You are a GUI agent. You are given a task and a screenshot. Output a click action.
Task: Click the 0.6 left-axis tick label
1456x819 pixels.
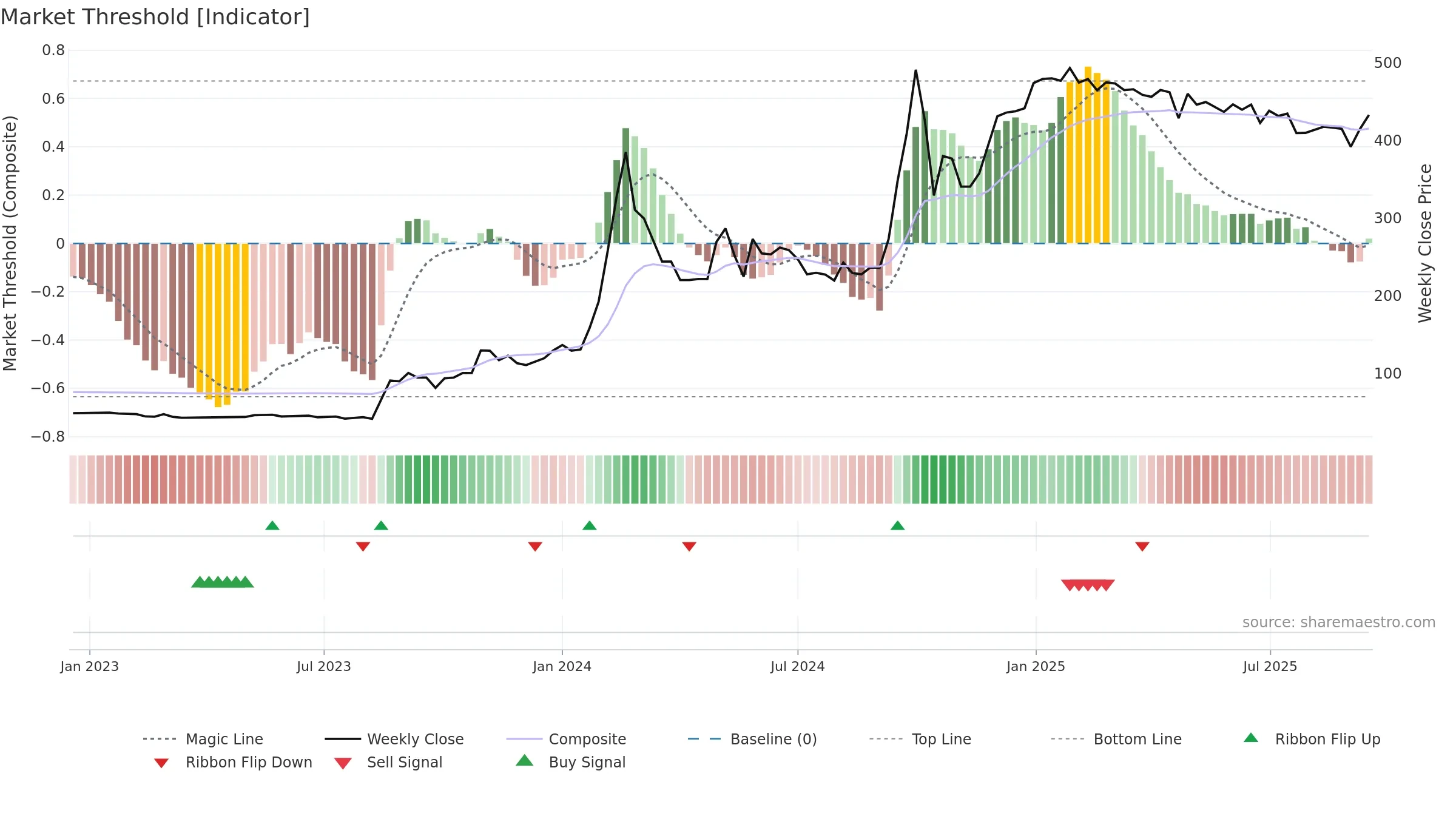[53, 98]
